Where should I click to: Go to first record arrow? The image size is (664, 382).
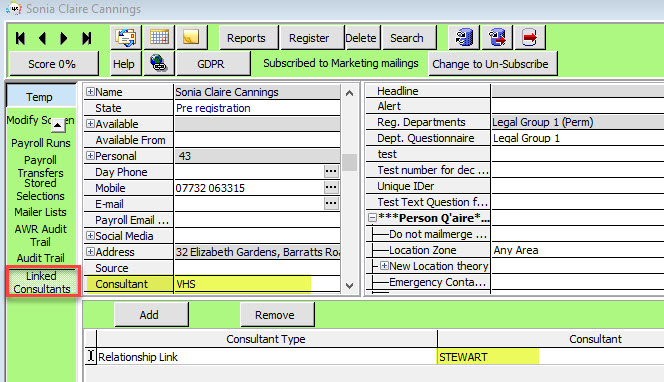click(20, 38)
